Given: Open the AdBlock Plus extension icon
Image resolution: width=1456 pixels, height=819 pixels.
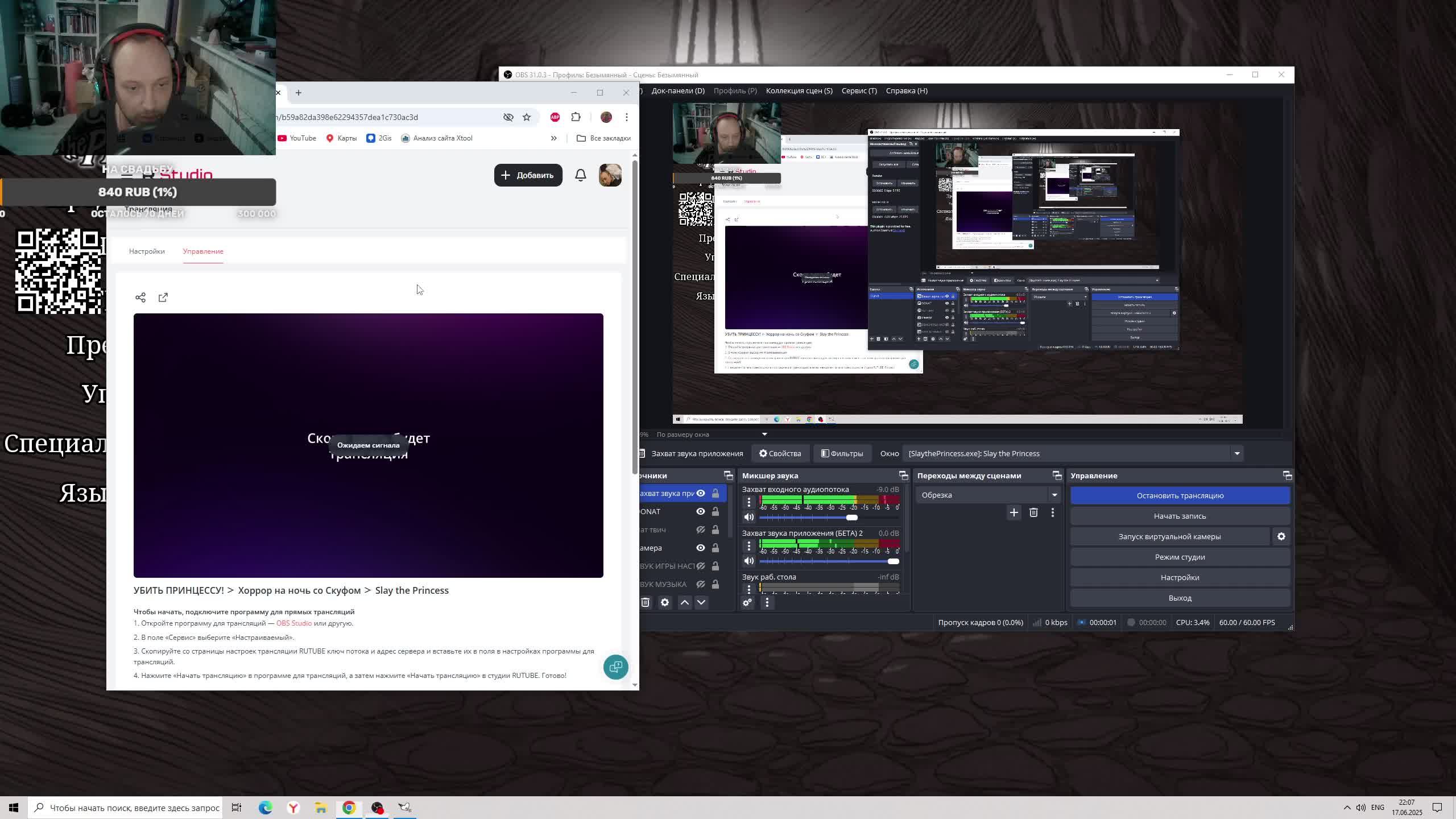Looking at the screenshot, I should tap(555, 117).
